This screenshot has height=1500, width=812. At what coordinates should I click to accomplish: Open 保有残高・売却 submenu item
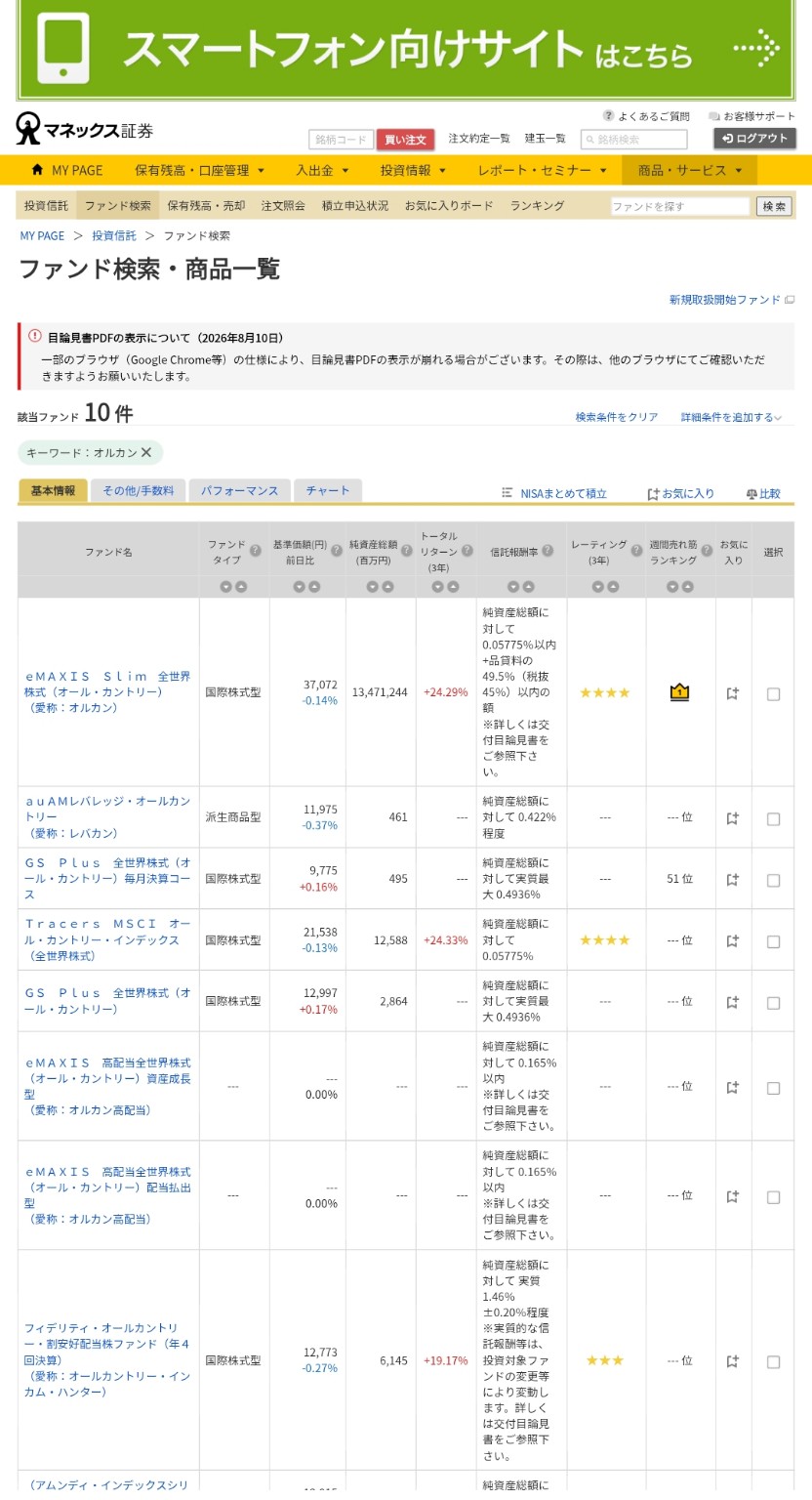tap(206, 205)
